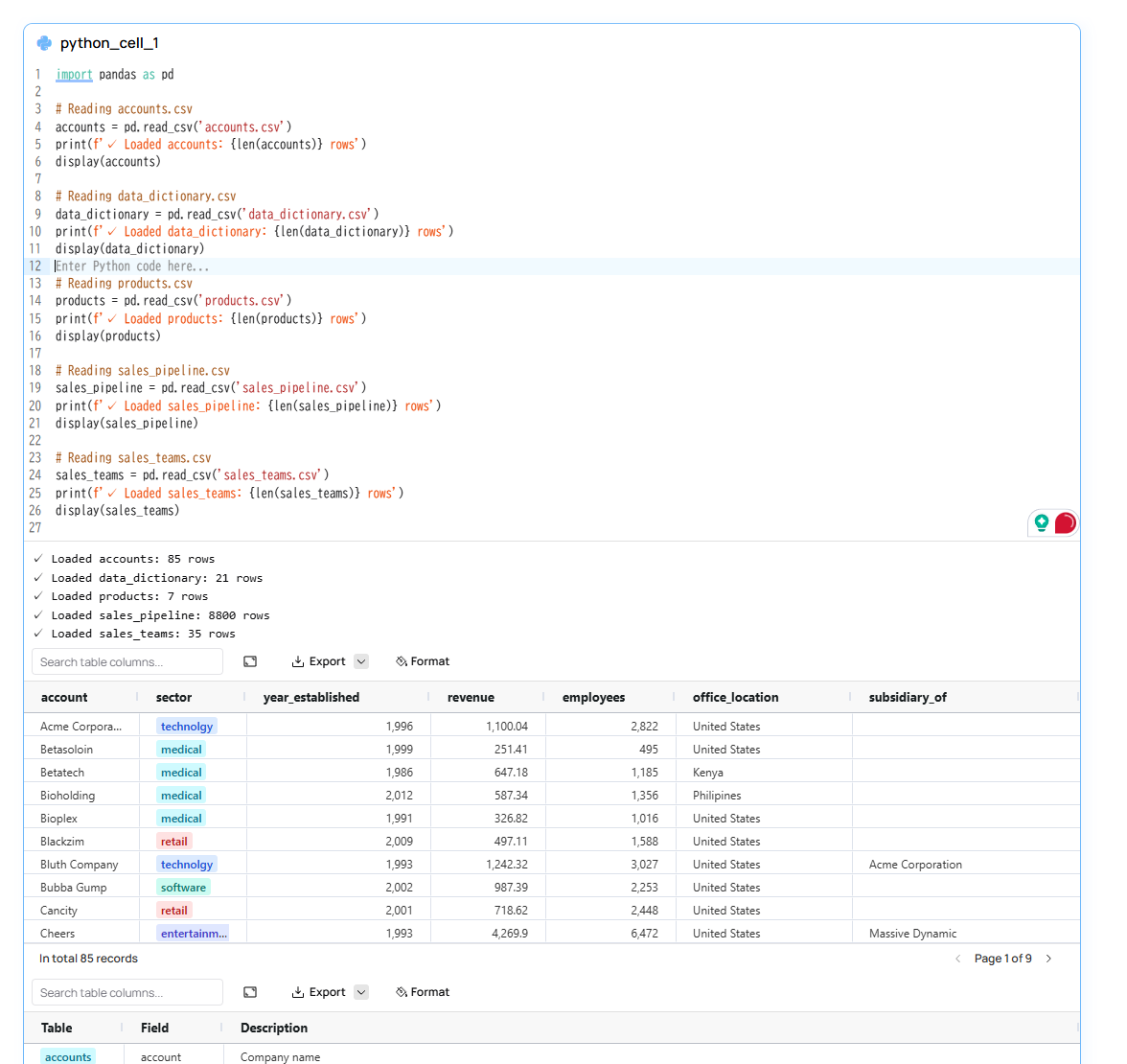Click the 1,100.04 revenue value

(507, 727)
